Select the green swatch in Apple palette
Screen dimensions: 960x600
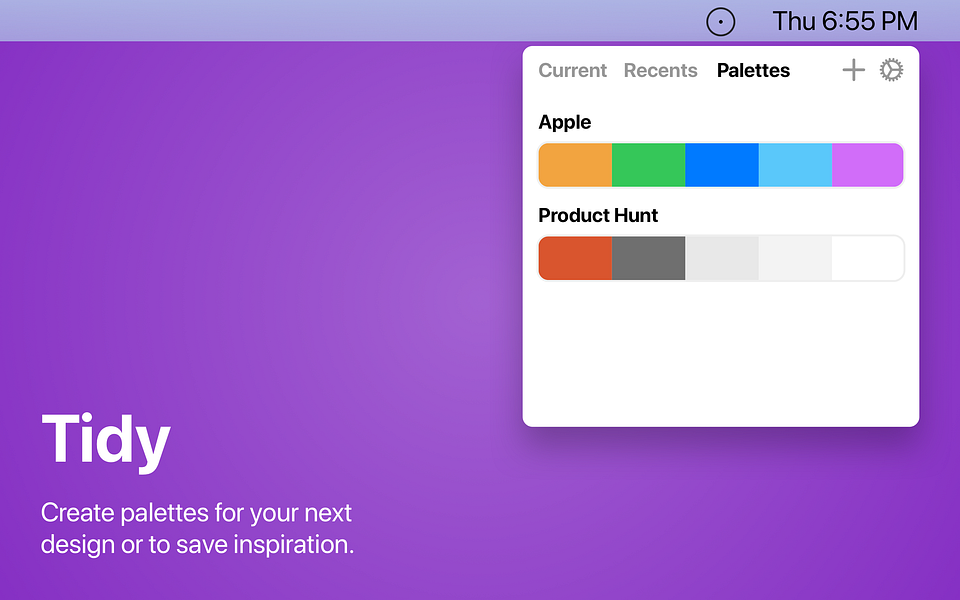[648, 165]
